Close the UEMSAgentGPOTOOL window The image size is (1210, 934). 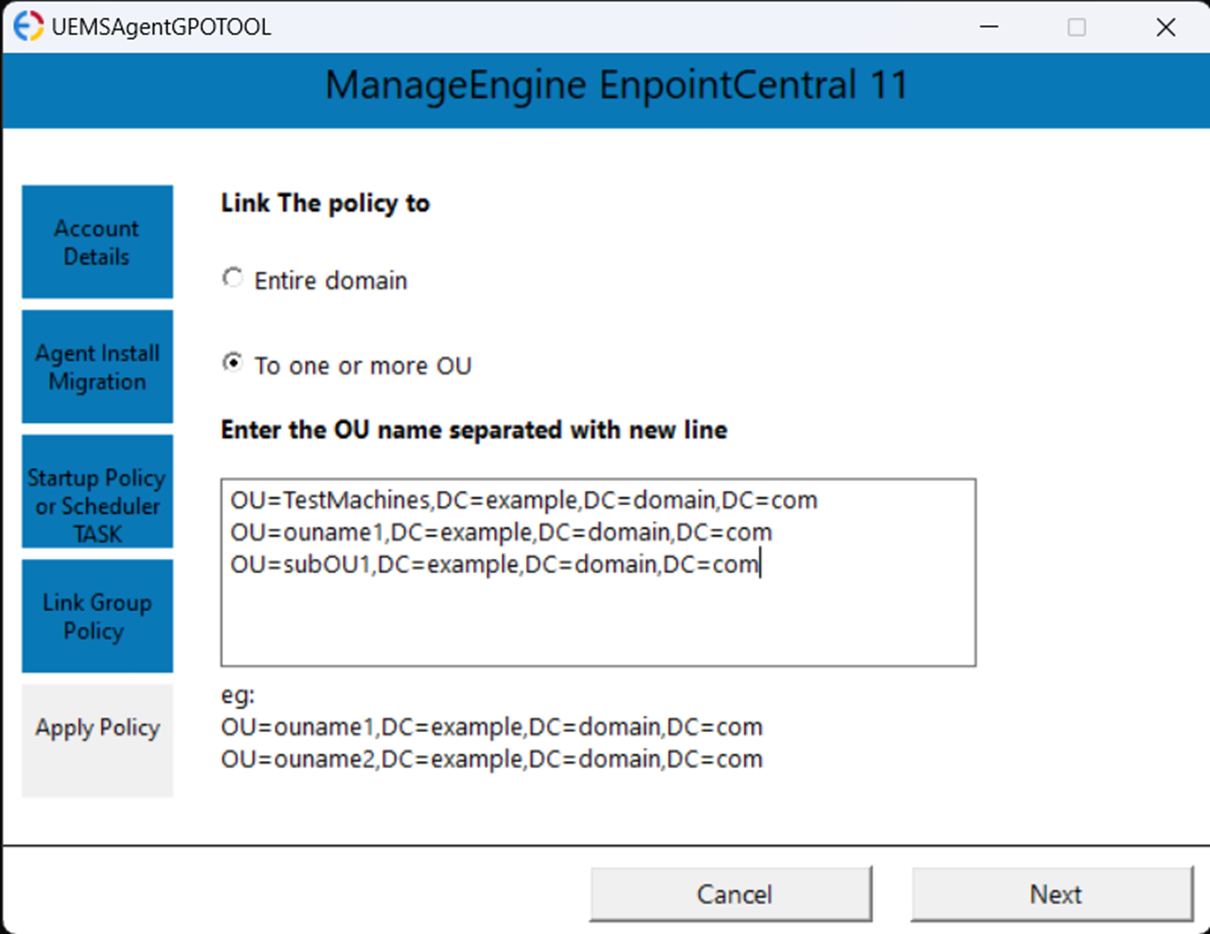(1165, 28)
